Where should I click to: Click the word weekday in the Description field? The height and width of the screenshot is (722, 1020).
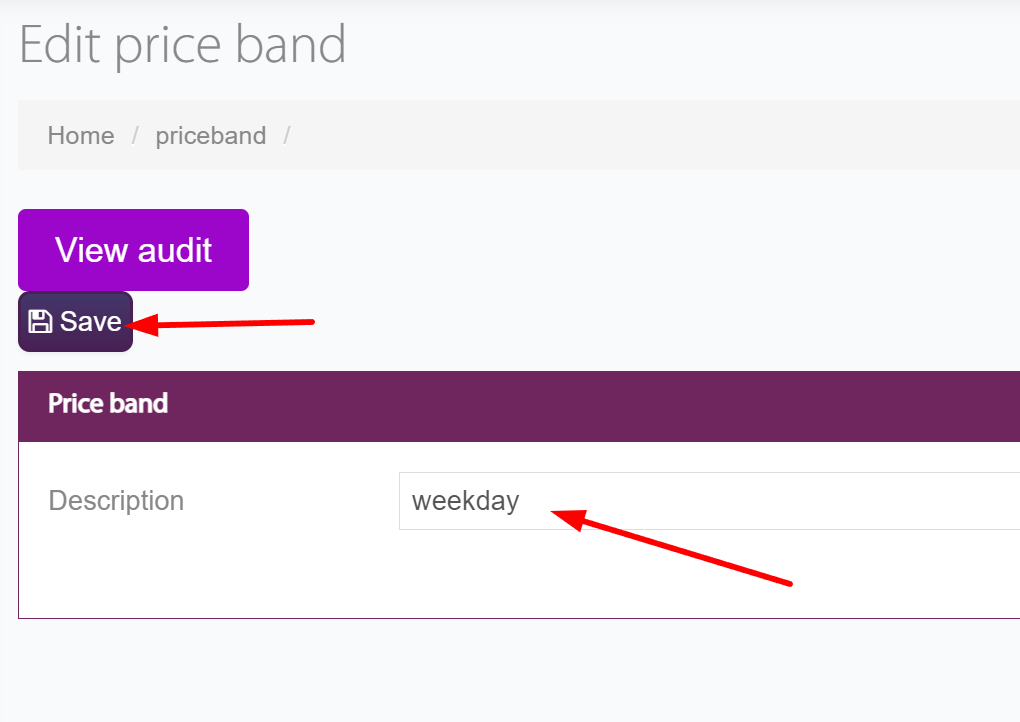466,501
